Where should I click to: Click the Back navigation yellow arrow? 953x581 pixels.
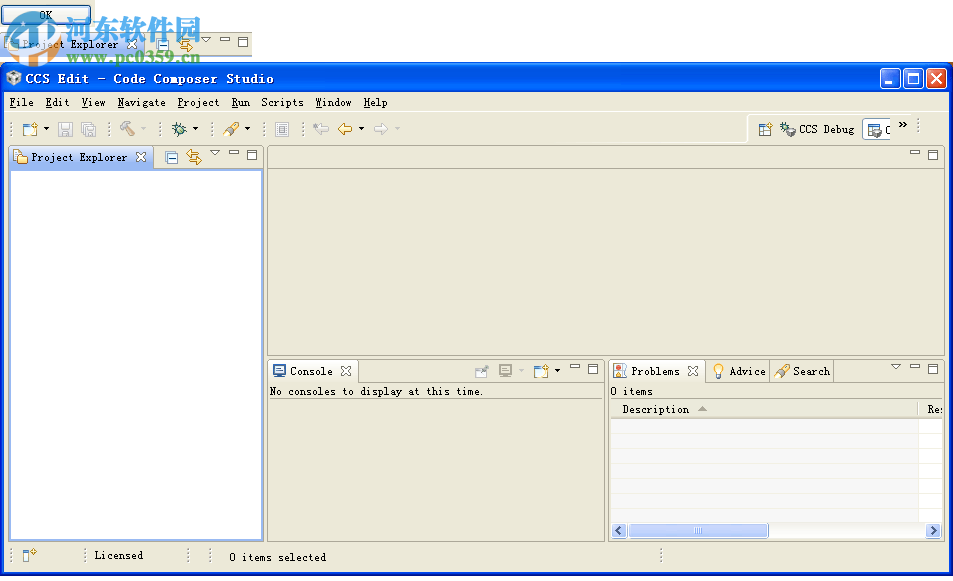click(345, 129)
